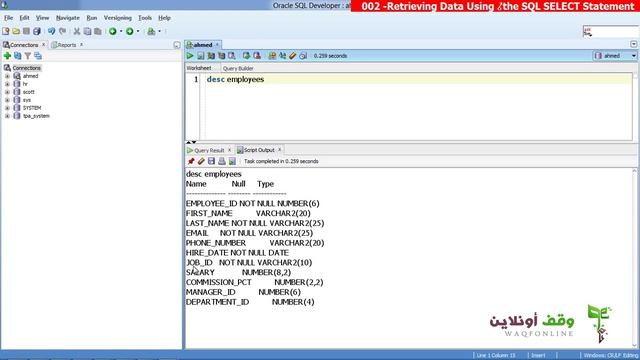This screenshot has height=360, width=640.
Task: Expand the scott connection node
Action: pos(7,92)
